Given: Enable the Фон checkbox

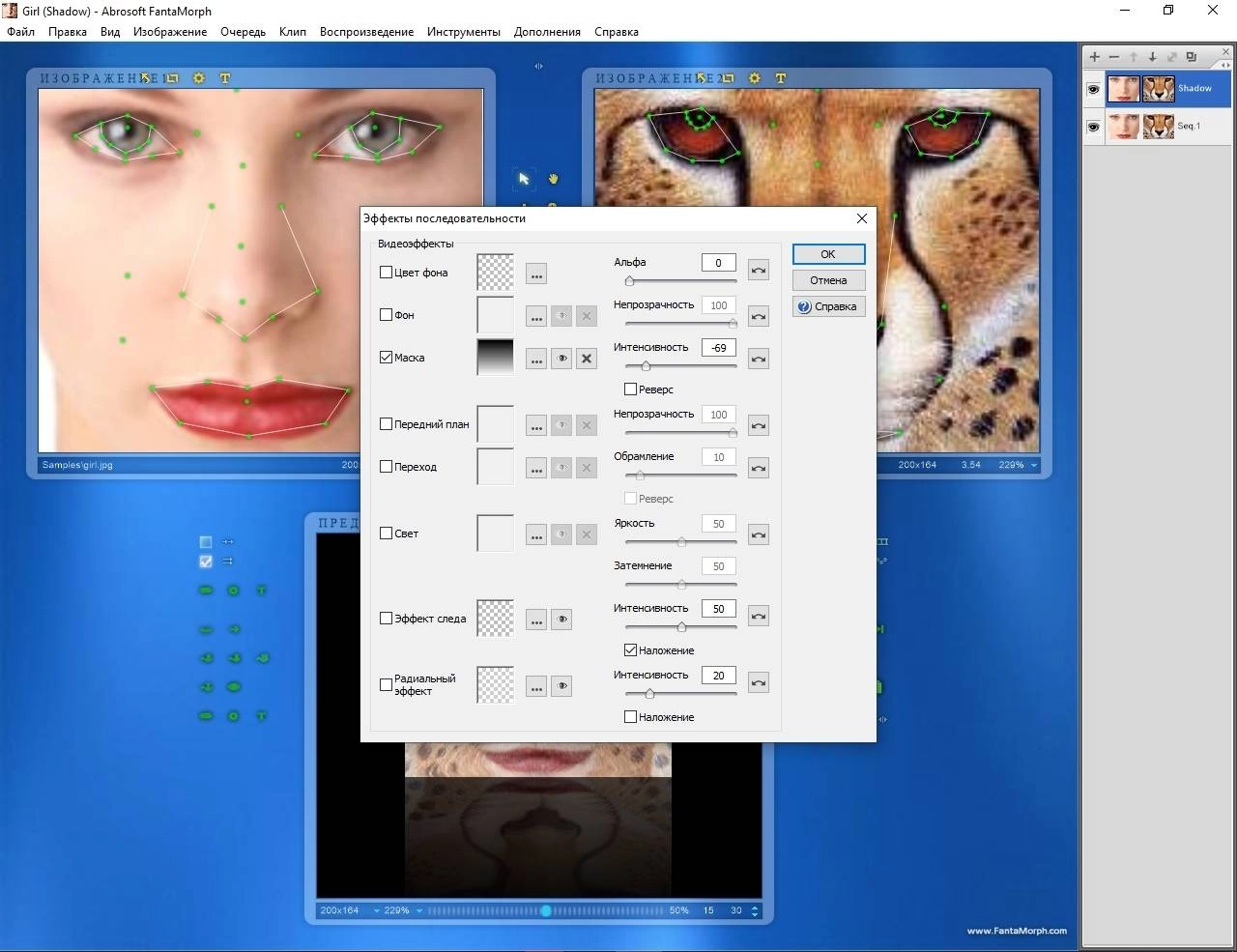Looking at the screenshot, I should pyautogui.click(x=387, y=315).
